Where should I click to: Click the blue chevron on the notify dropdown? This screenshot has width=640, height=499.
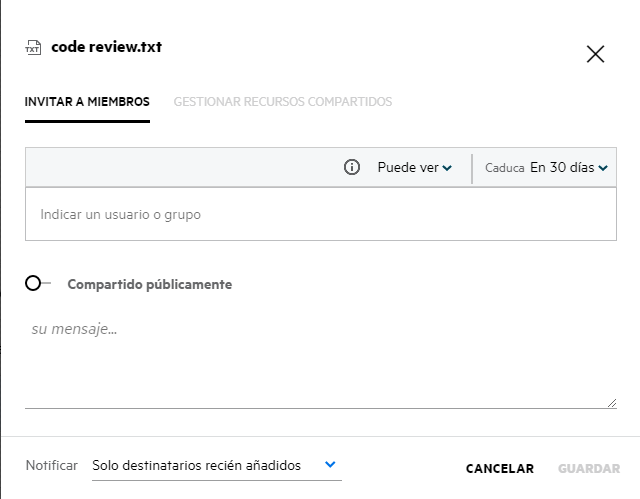click(x=331, y=465)
